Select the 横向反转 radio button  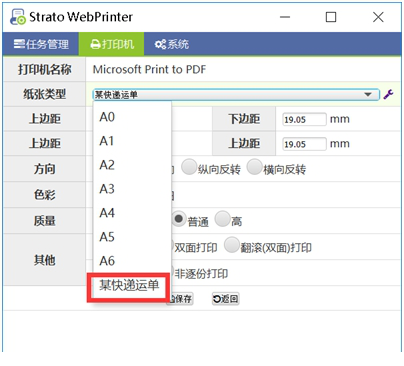(x=255, y=167)
